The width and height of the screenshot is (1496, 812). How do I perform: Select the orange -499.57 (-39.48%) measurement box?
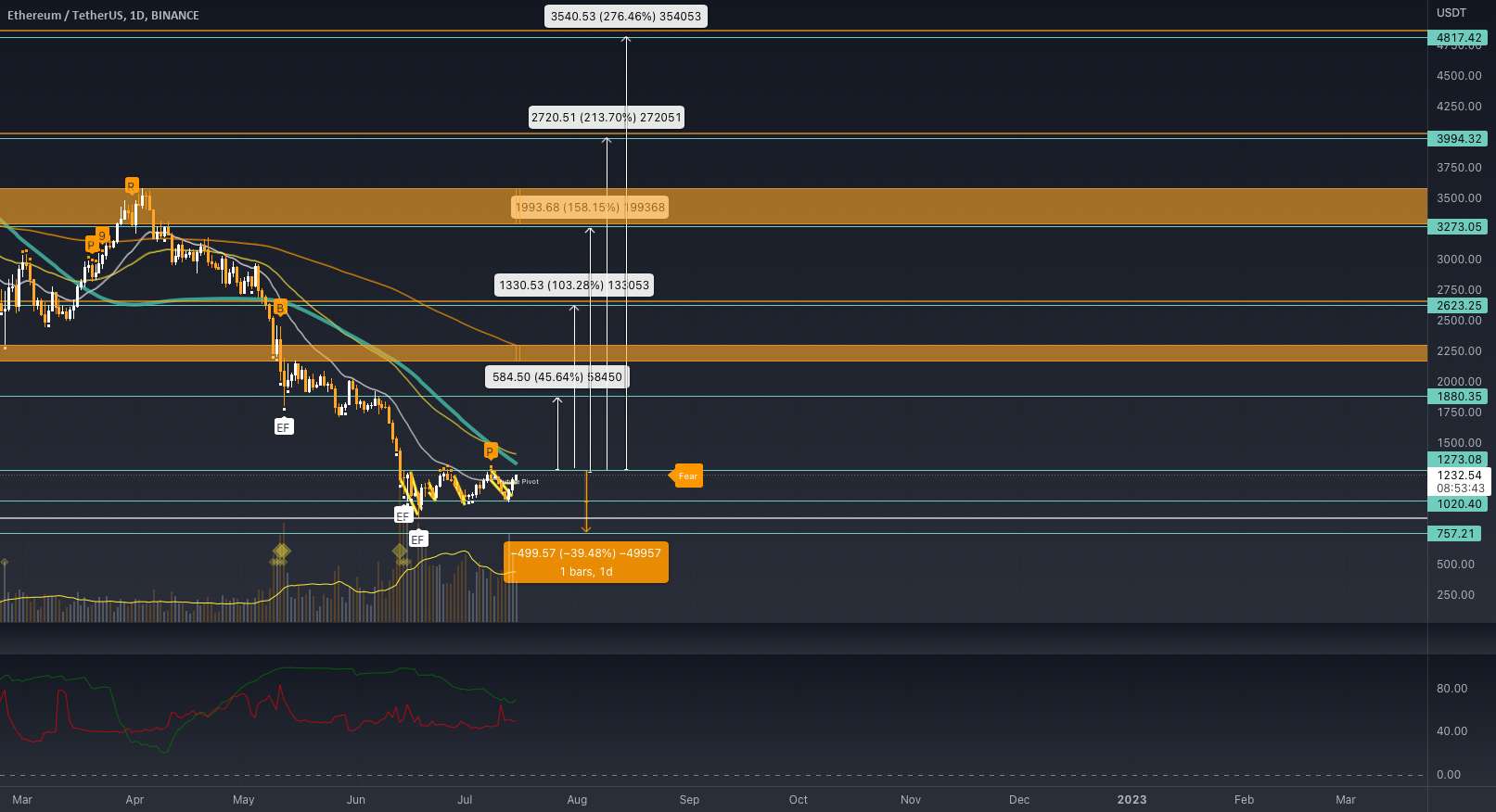(586, 562)
